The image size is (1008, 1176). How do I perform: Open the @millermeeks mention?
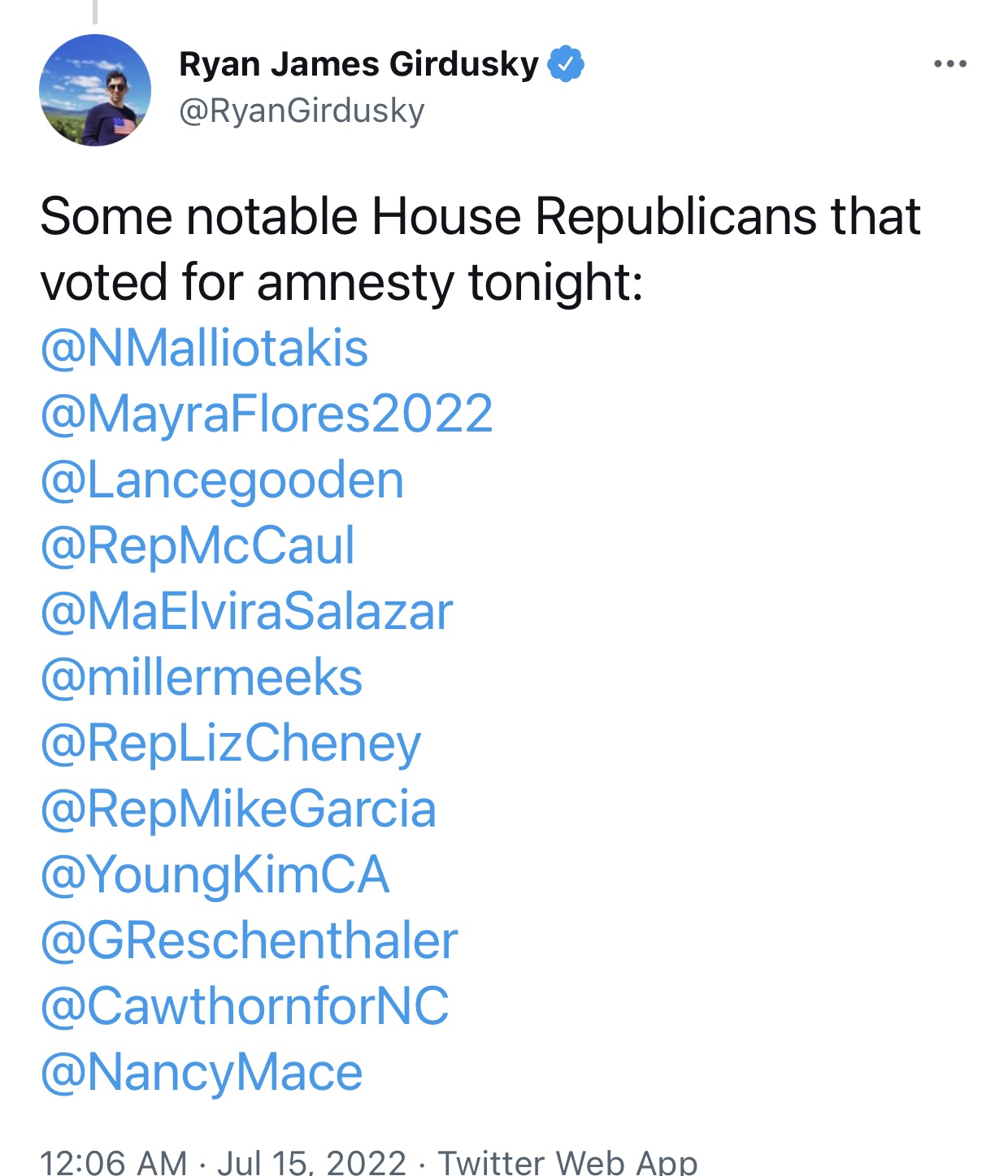pyautogui.click(x=201, y=677)
